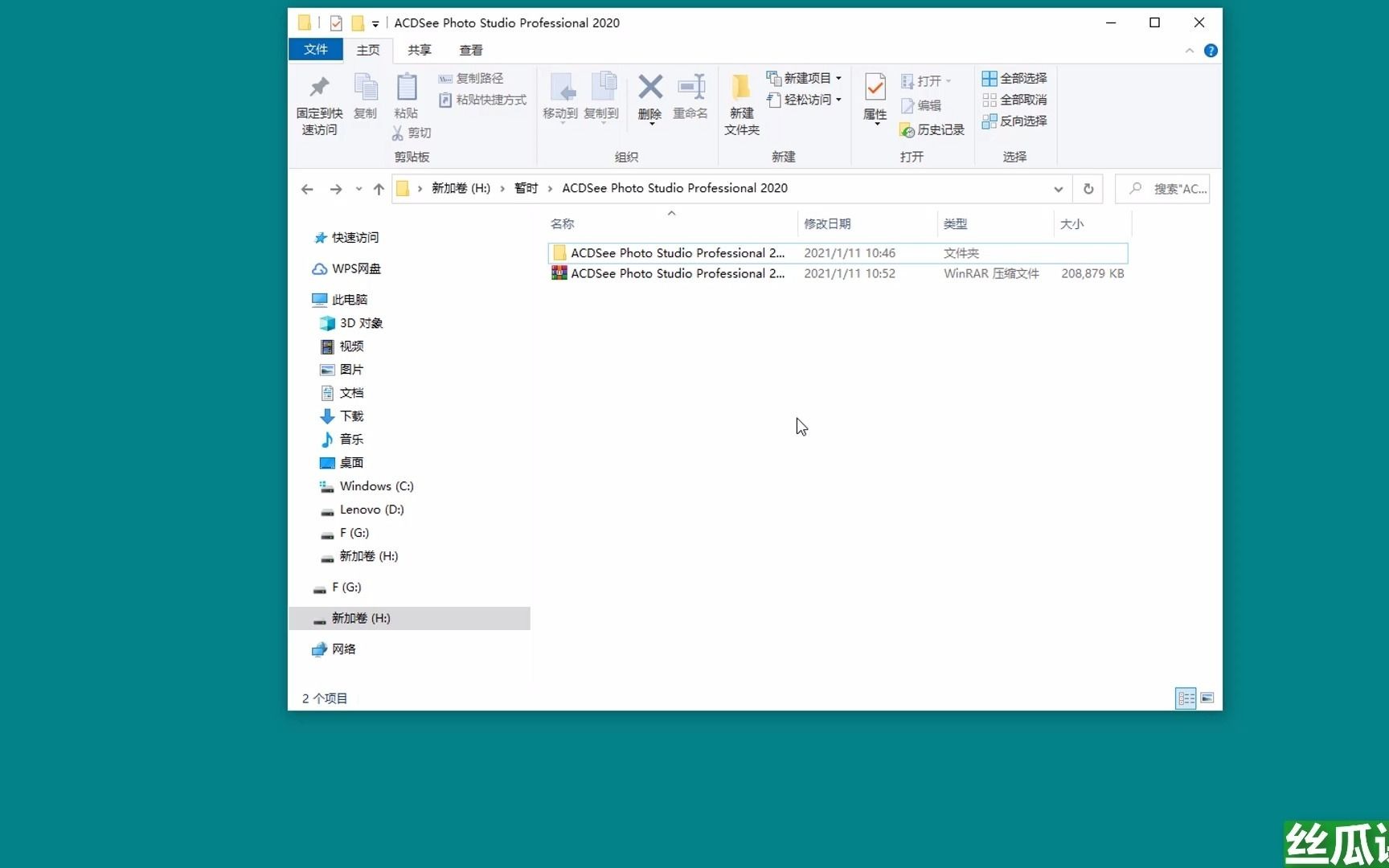Expand the 新建项目 dropdown
Image resolution: width=1389 pixels, height=868 pixels.
point(838,77)
